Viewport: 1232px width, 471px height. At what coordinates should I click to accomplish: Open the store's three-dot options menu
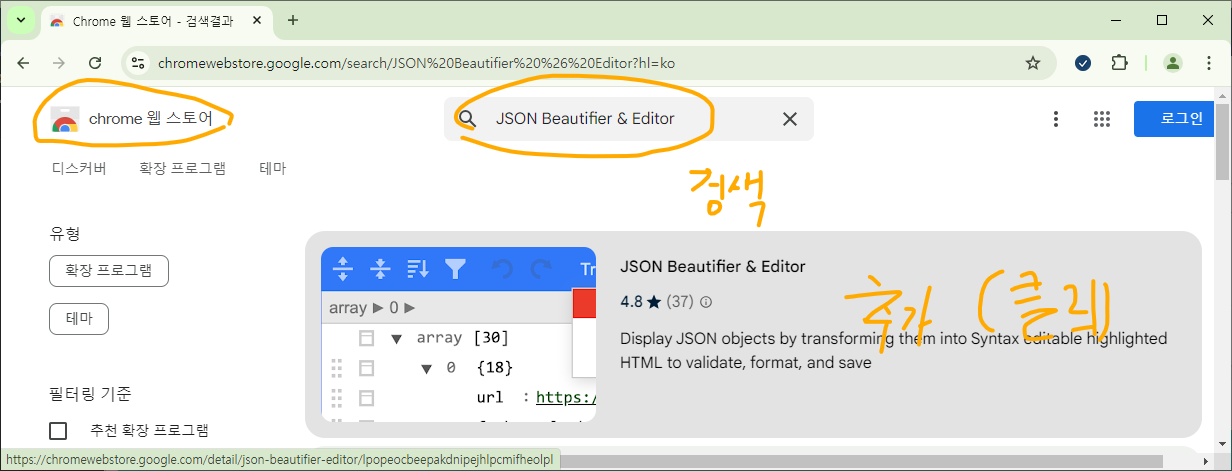point(1056,119)
